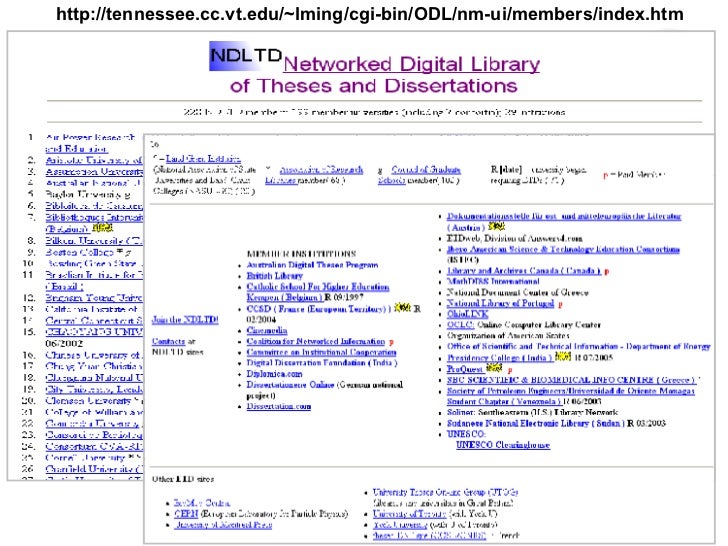Open University Theses On-Line Group link

(445, 492)
